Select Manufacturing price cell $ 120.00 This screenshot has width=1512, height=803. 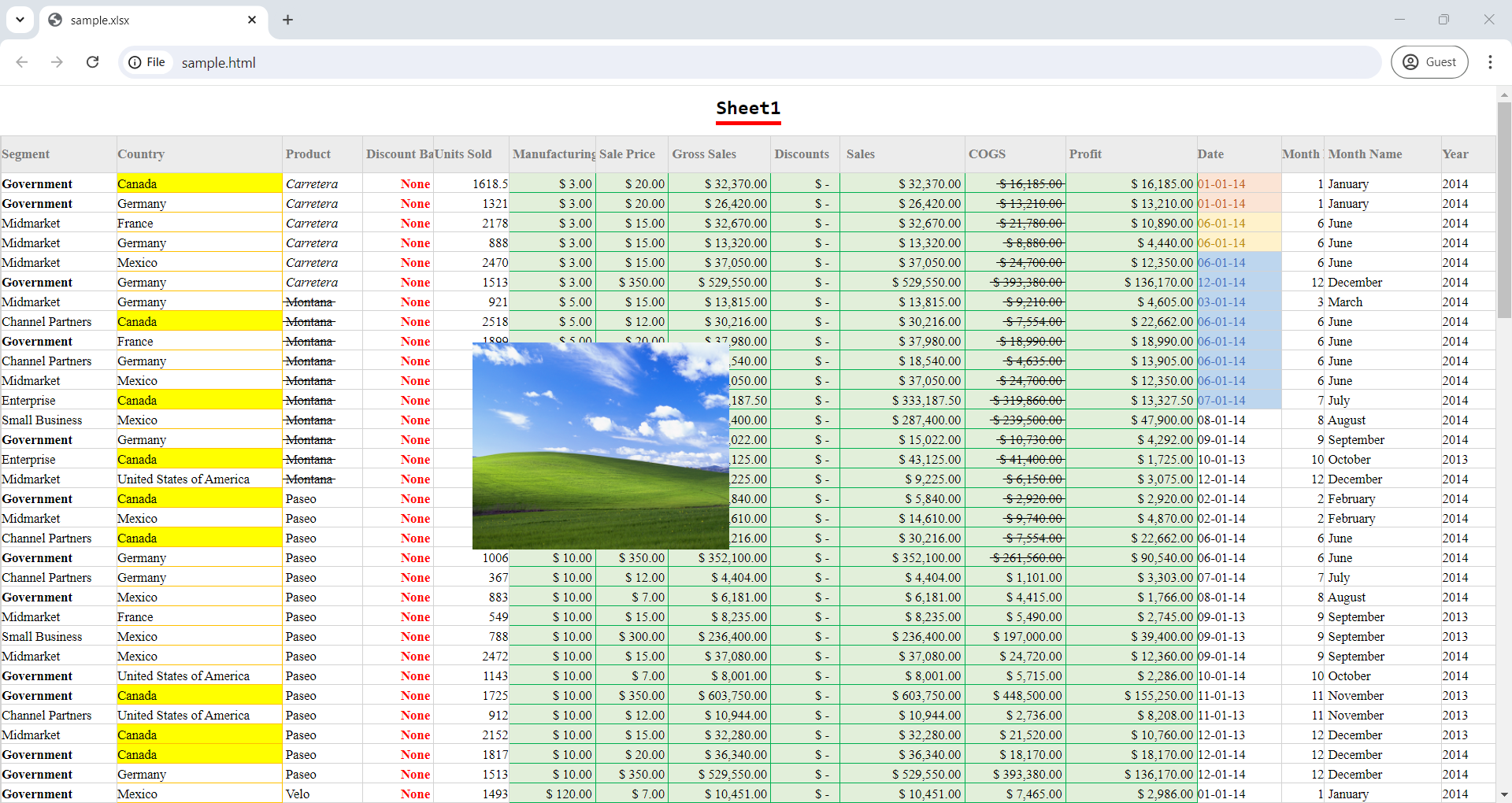click(553, 794)
